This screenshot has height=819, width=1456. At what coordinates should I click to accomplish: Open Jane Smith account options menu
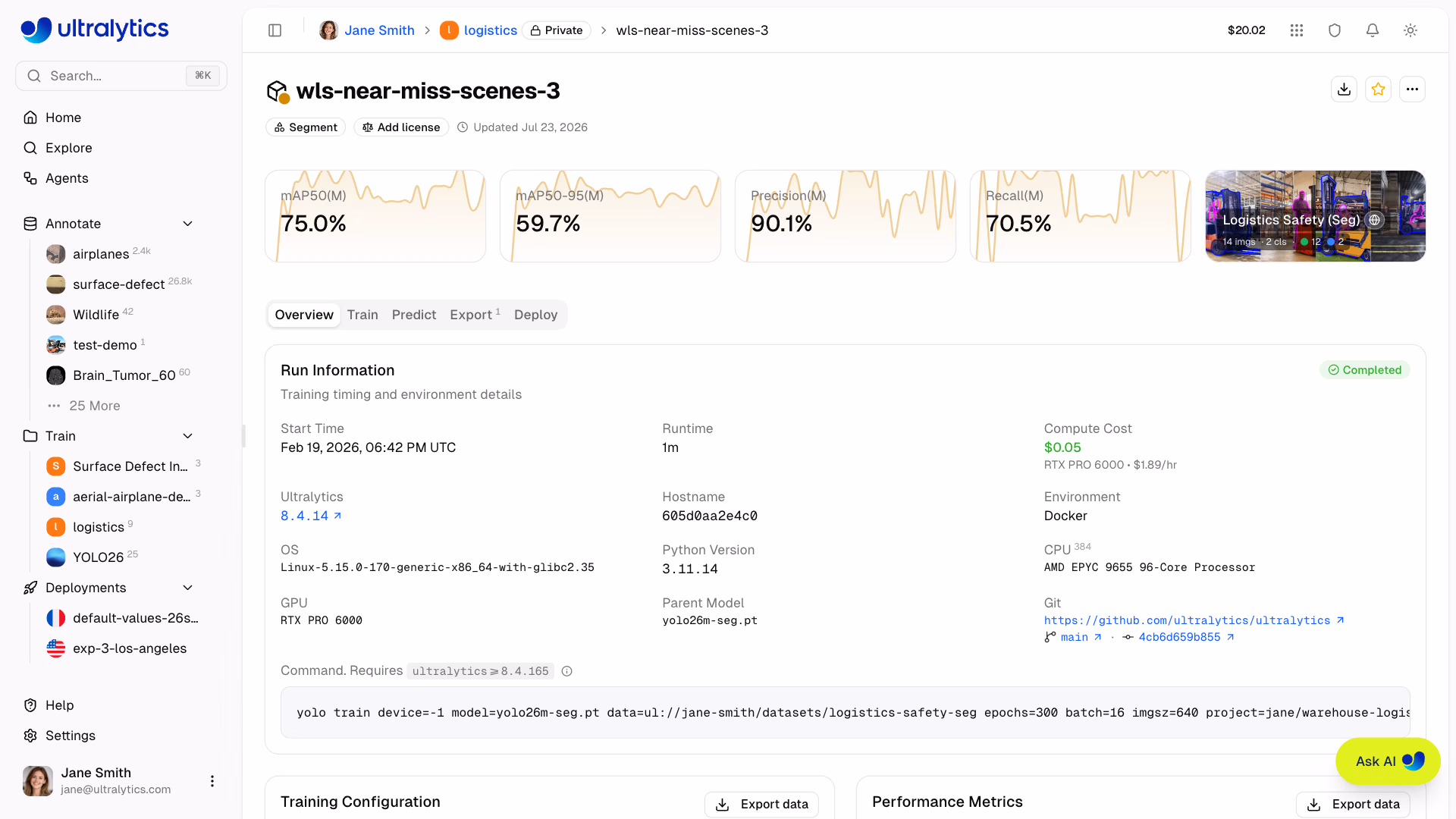tap(212, 781)
